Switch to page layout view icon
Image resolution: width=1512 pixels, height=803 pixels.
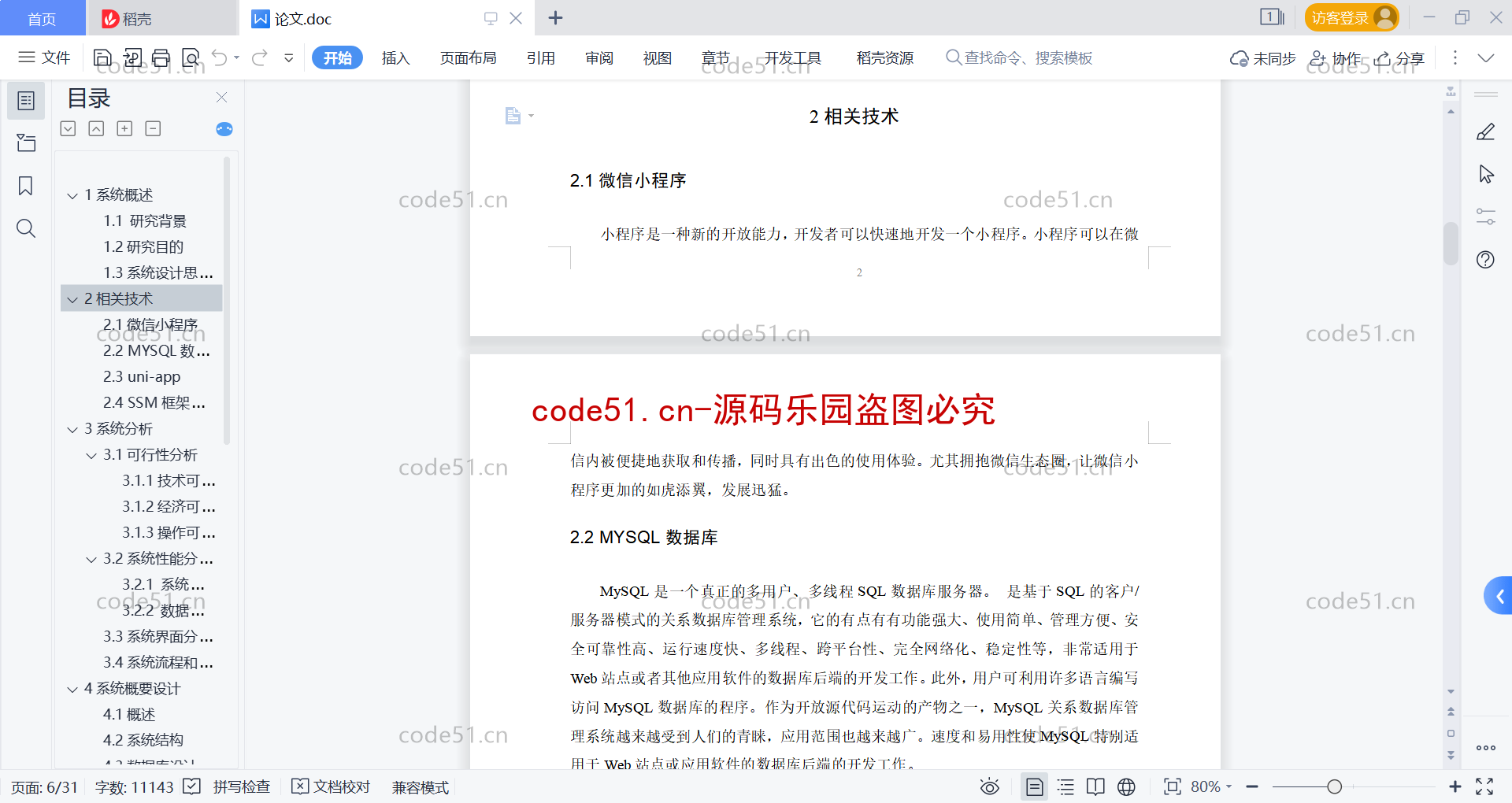[1035, 786]
